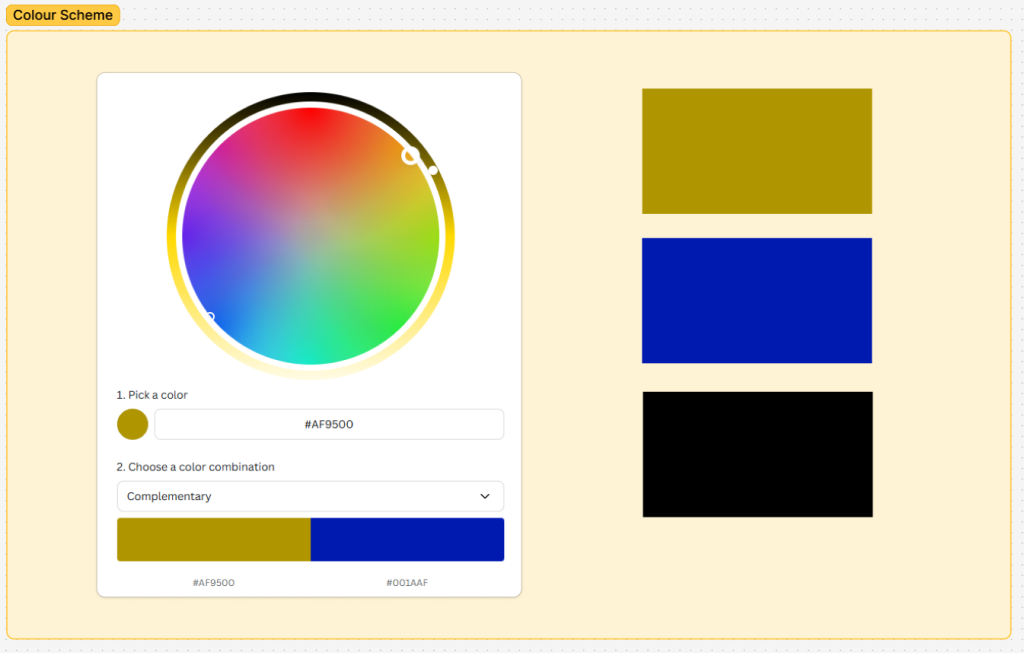Click the "1. Pick a color" heading
1024x653 pixels.
(x=152, y=395)
